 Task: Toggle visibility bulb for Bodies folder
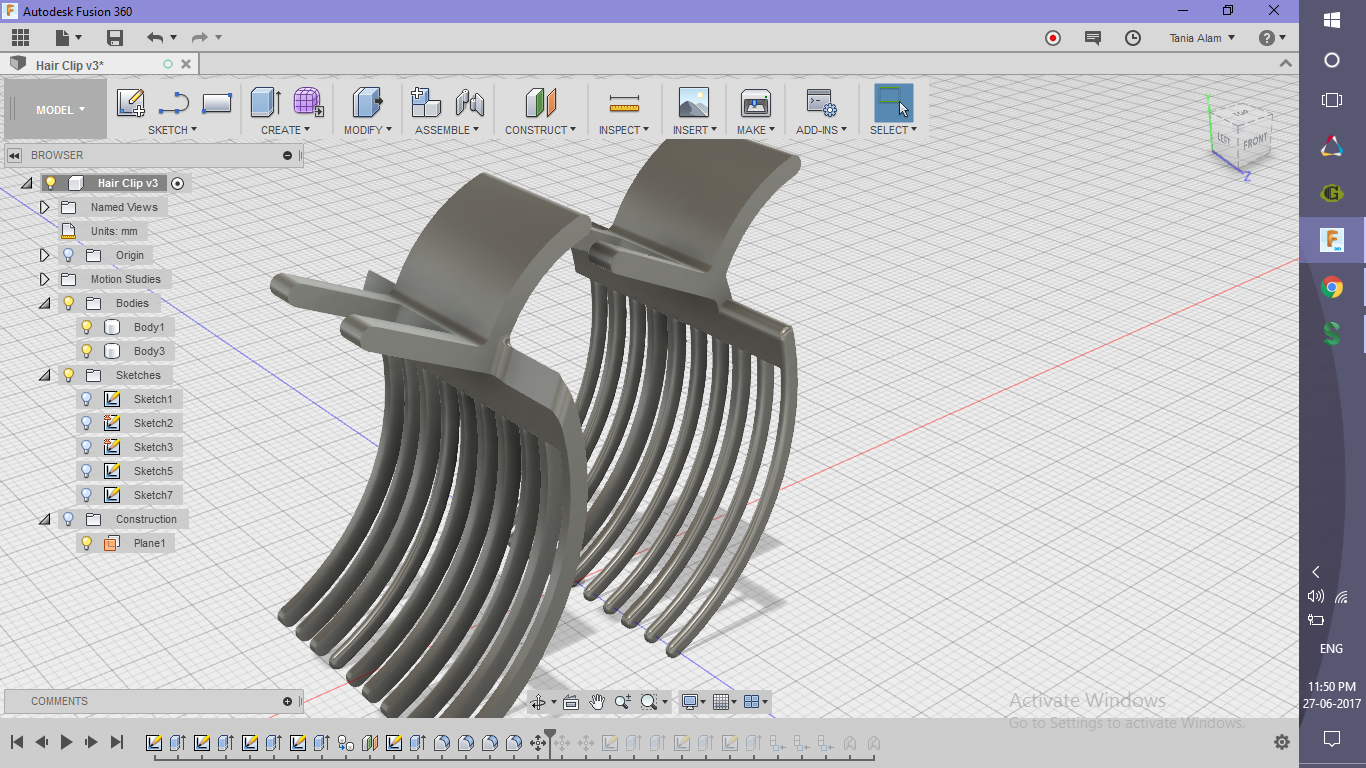tap(68, 303)
